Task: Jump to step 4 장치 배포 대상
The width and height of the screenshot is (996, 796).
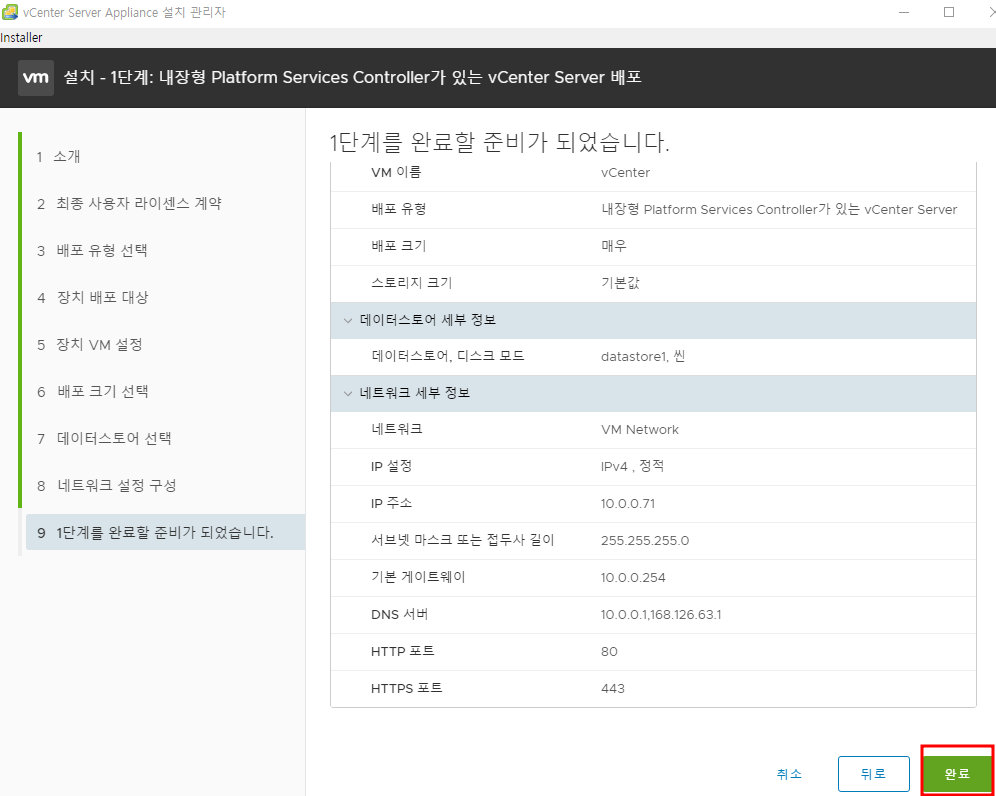Action: 92,297
